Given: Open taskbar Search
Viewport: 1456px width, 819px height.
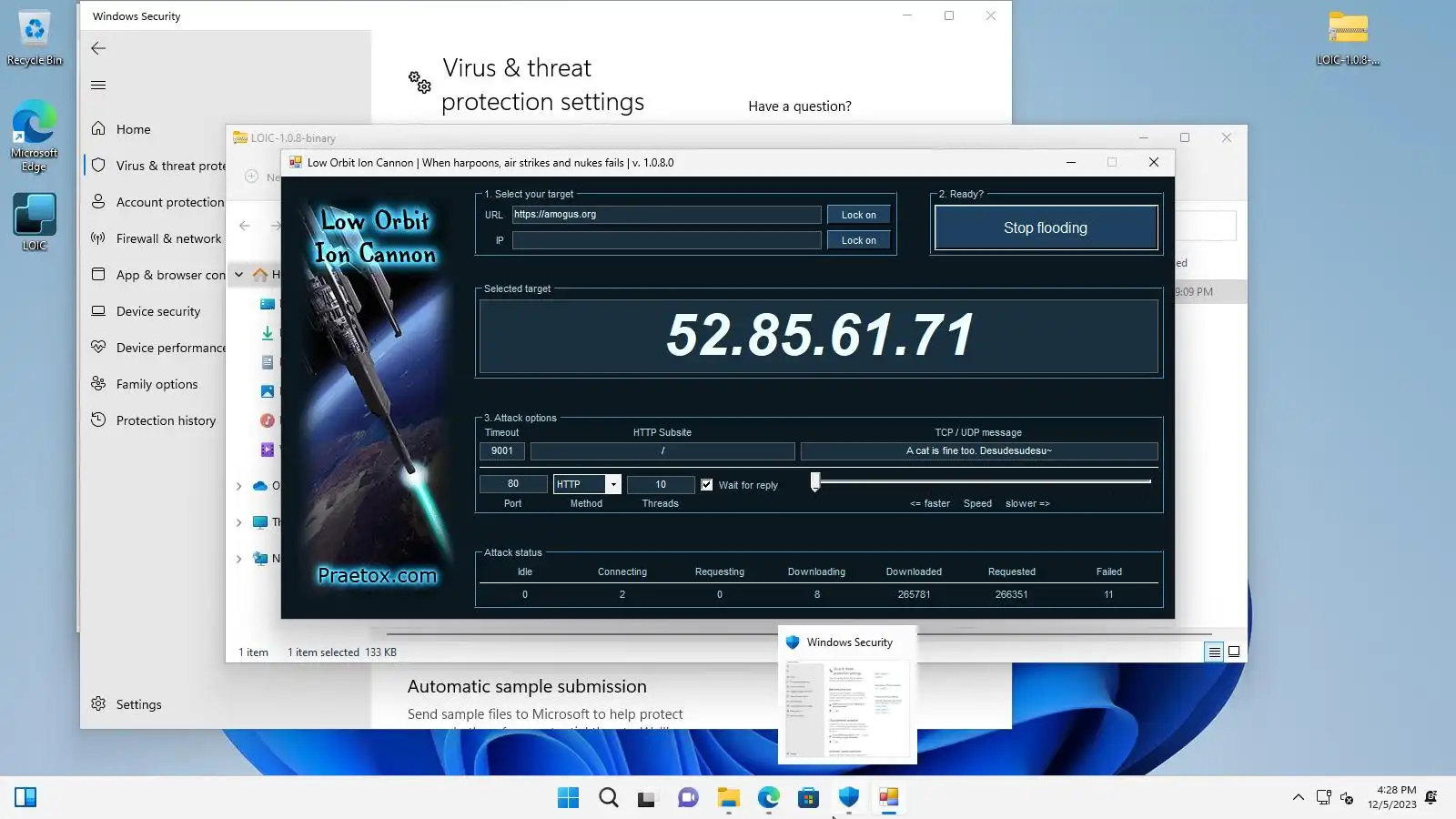Looking at the screenshot, I should 609,798.
